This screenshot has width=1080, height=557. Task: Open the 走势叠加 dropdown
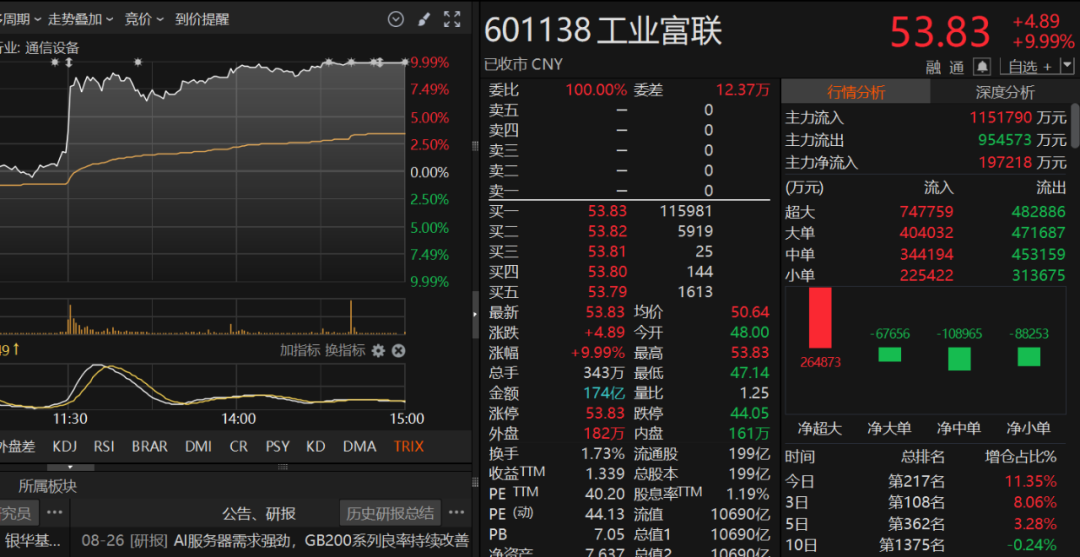tap(81, 19)
